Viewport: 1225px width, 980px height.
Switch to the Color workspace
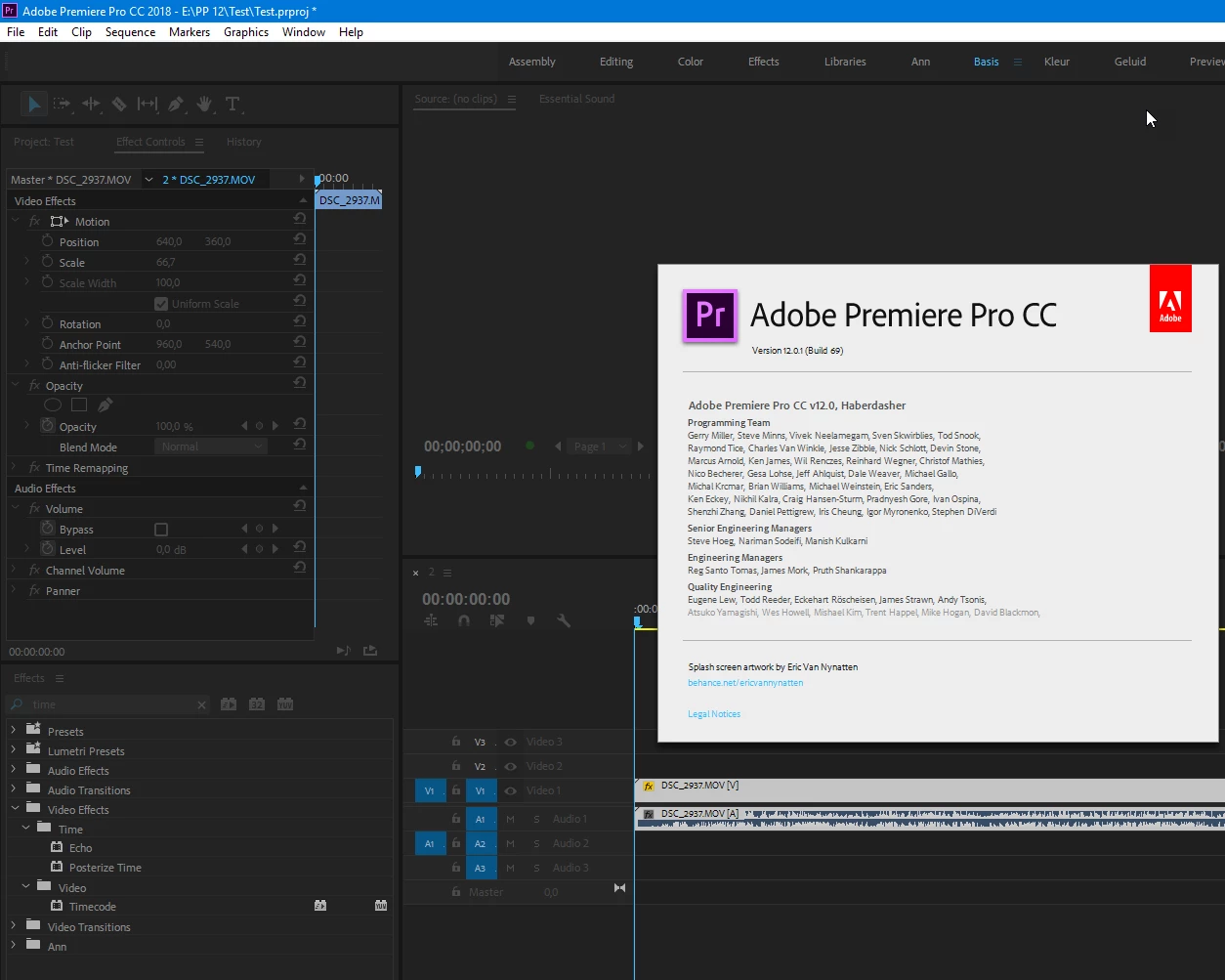click(x=691, y=62)
